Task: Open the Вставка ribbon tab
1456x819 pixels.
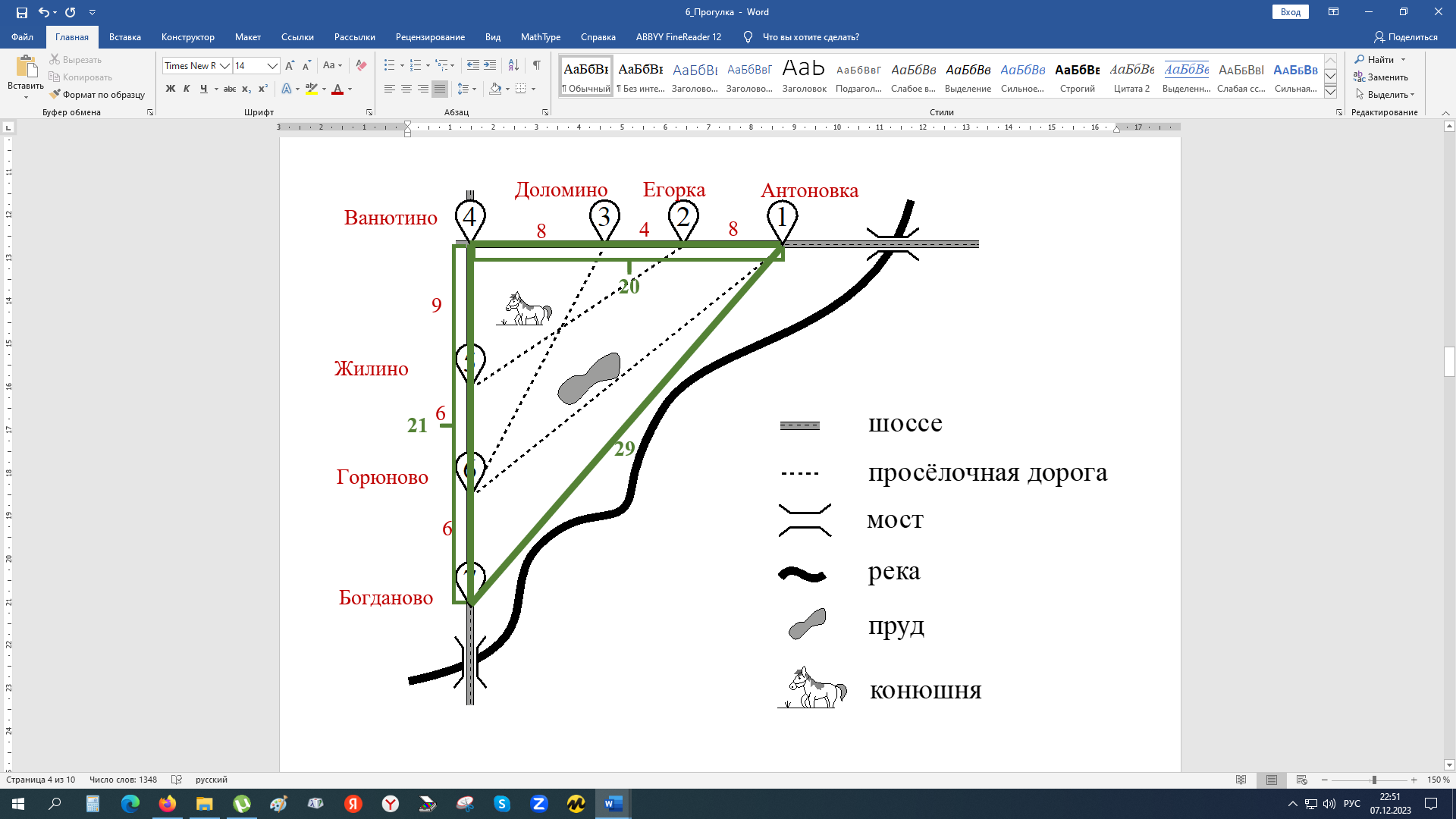Action: click(x=124, y=37)
